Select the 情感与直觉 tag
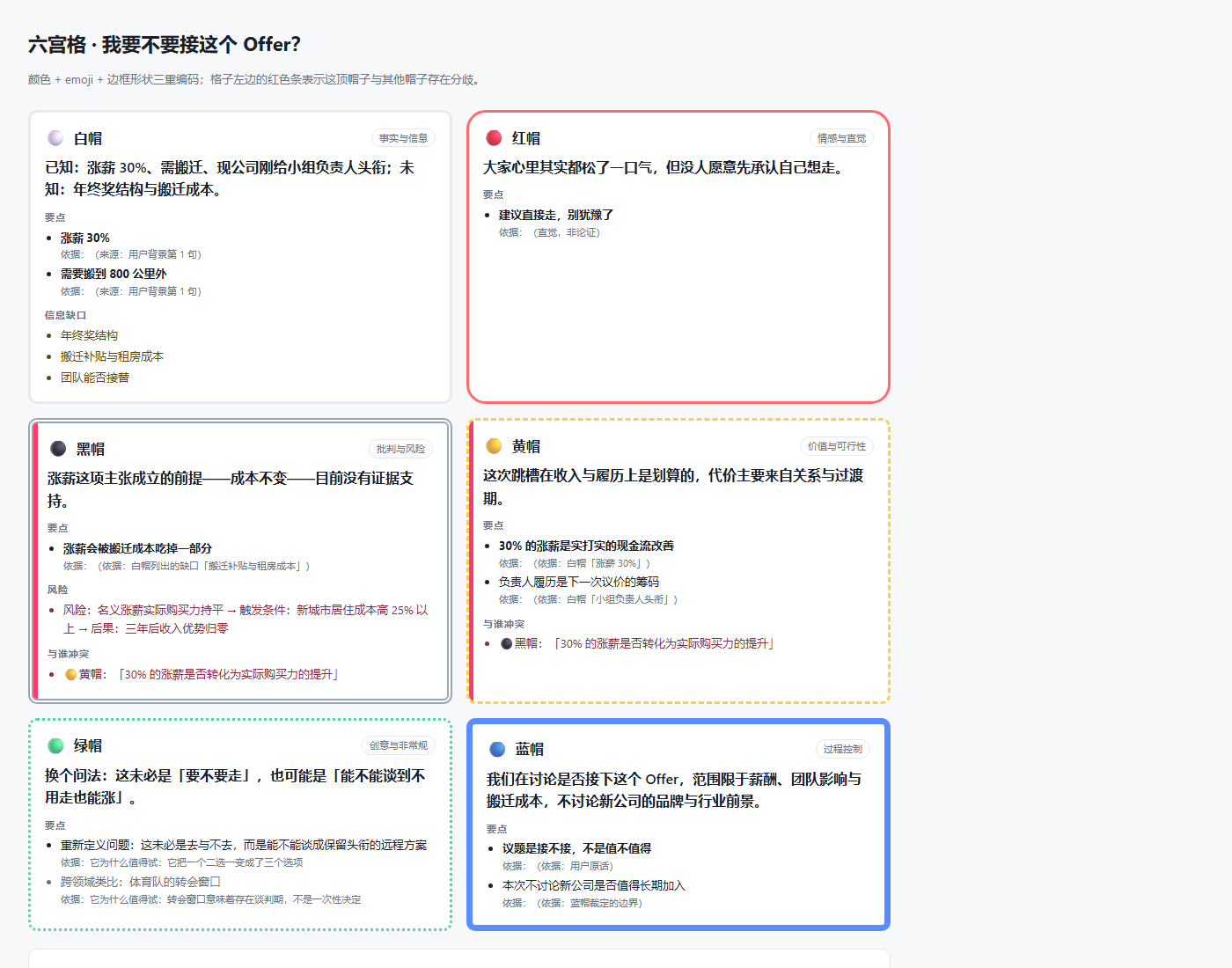This screenshot has width=1232, height=968. (x=841, y=138)
